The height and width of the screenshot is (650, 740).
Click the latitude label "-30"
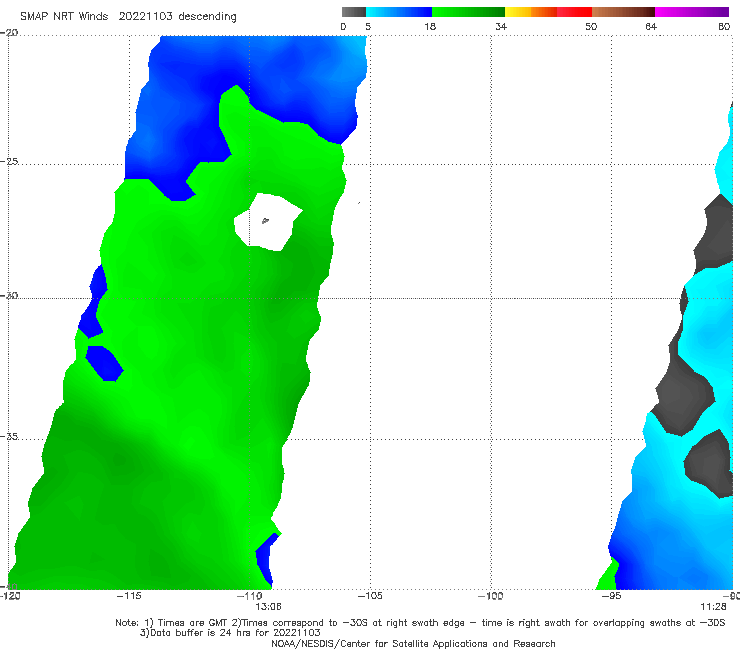click(9, 295)
